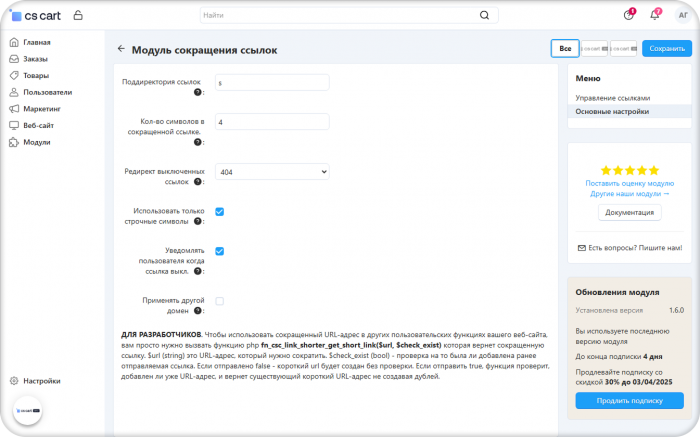Click the tag icon next to Товары

click(14, 75)
